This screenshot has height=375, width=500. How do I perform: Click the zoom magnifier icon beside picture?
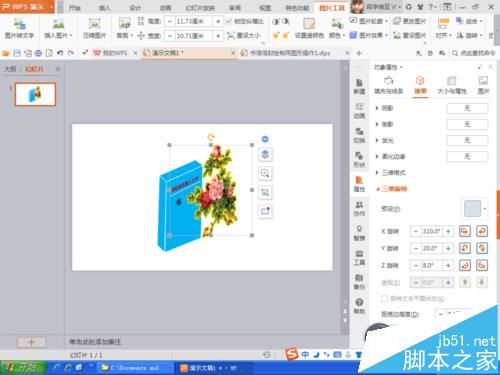265,173
